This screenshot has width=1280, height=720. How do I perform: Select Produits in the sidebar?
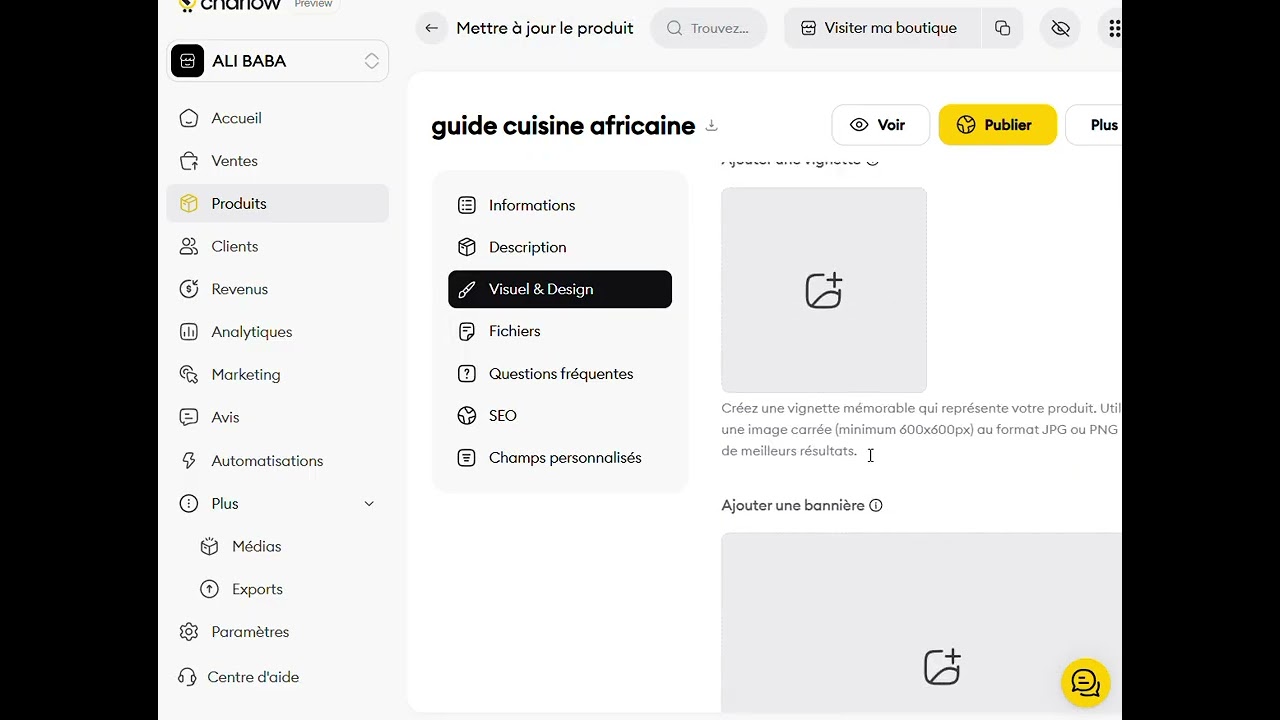tap(278, 203)
